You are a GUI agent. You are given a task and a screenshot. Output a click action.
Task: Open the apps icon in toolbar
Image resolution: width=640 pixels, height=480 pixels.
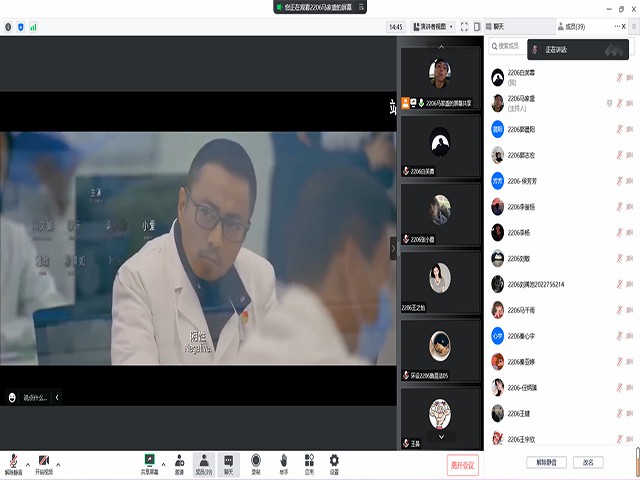point(309,464)
